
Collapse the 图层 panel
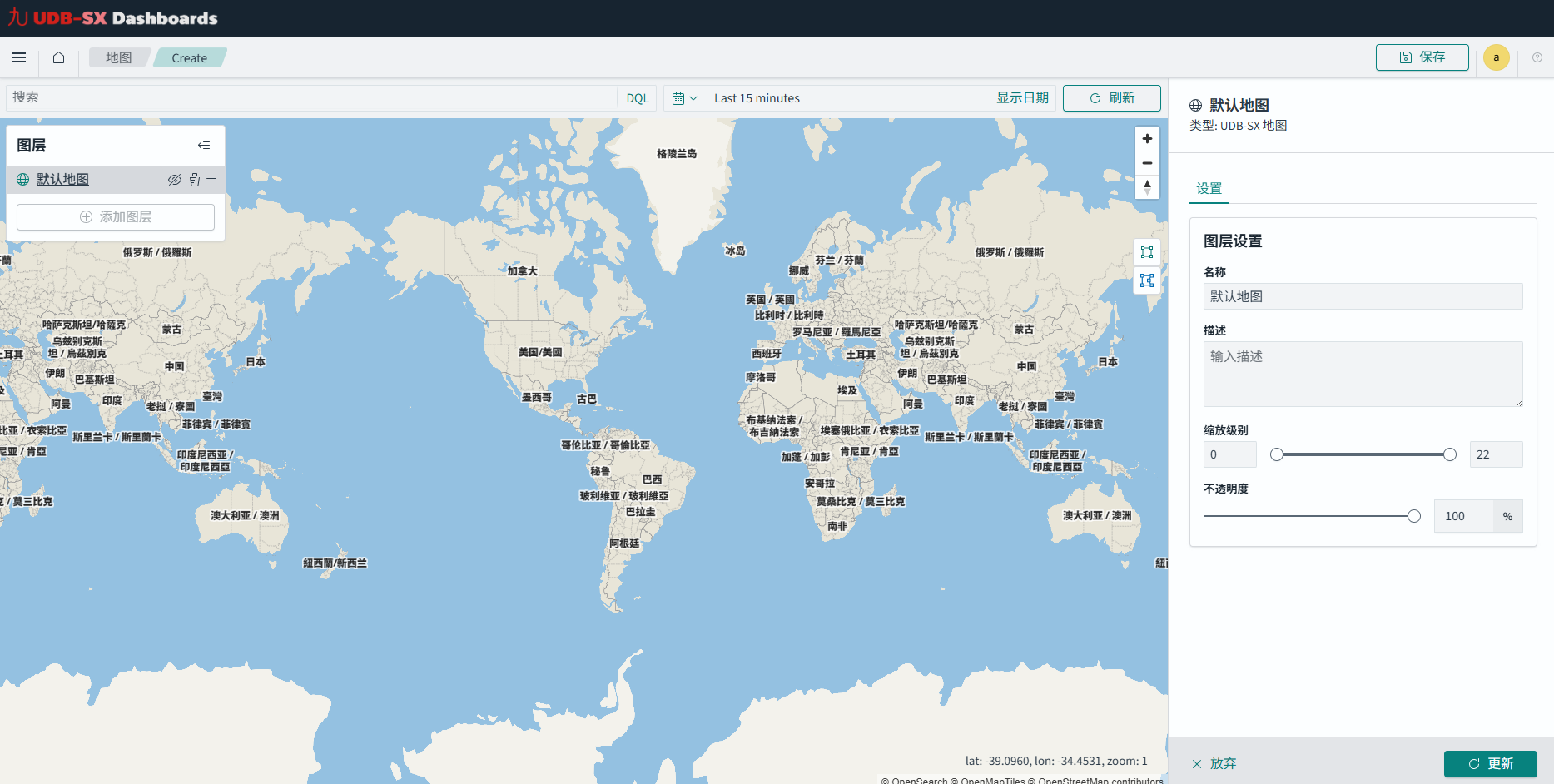tap(204, 146)
